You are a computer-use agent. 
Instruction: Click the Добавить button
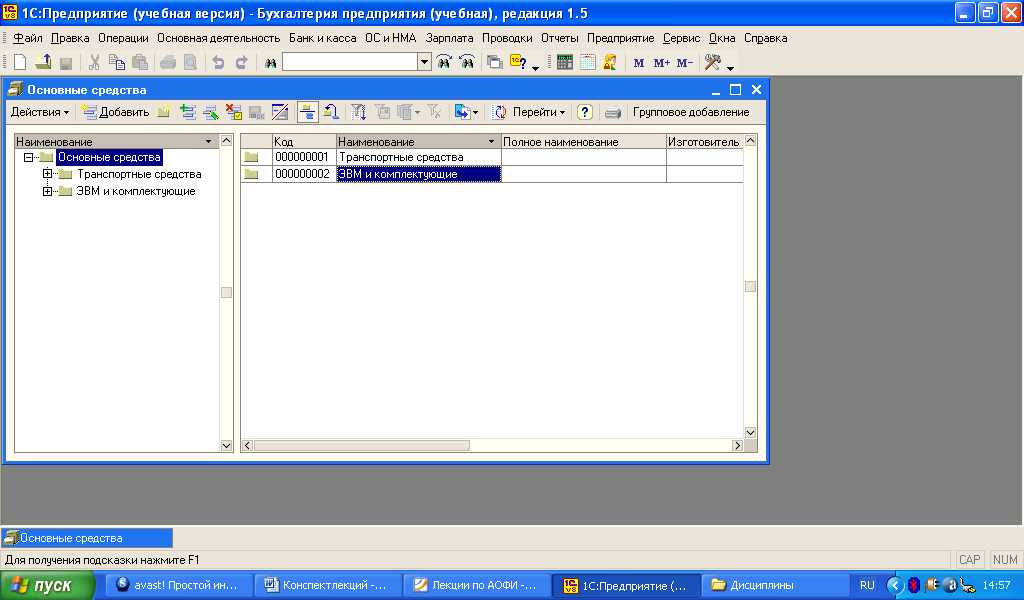click(x=116, y=112)
